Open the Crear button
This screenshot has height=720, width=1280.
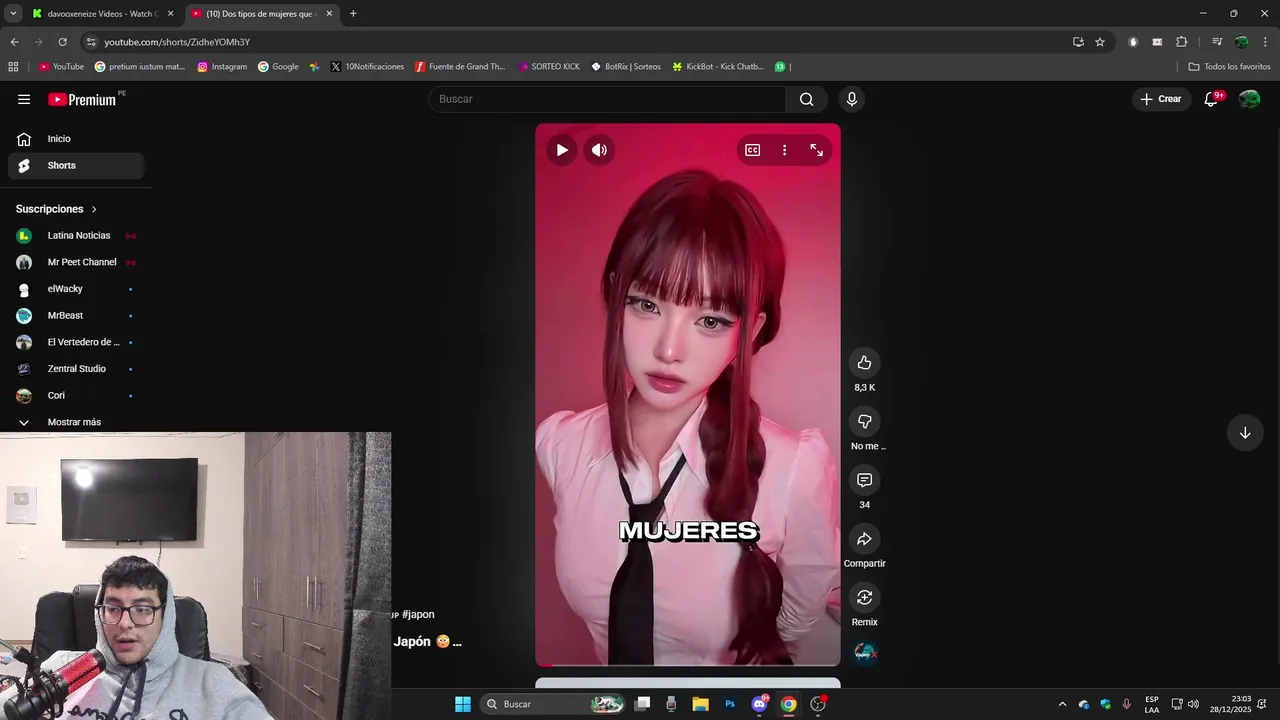(1161, 99)
